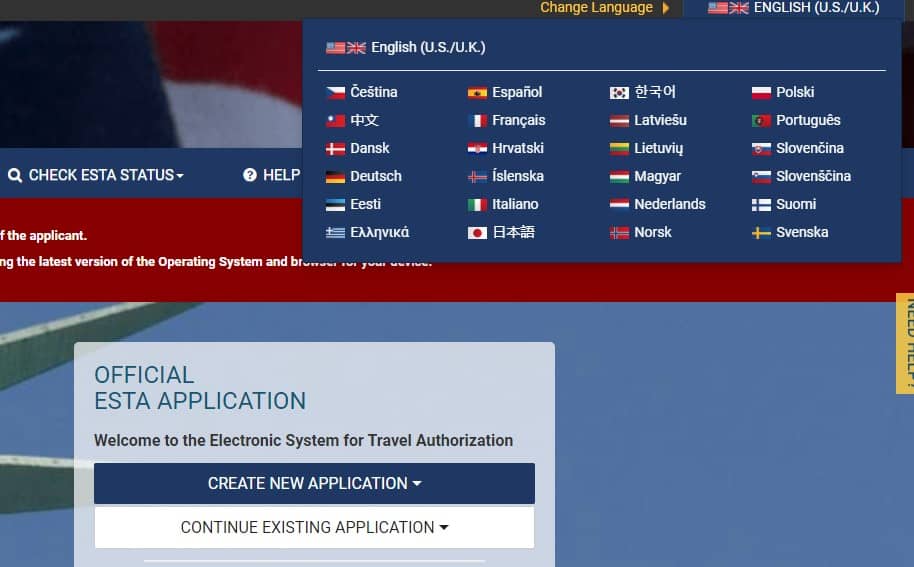Click the Latvian flag icon beside Latviešu

pyautogui.click(x=619, y=121)
